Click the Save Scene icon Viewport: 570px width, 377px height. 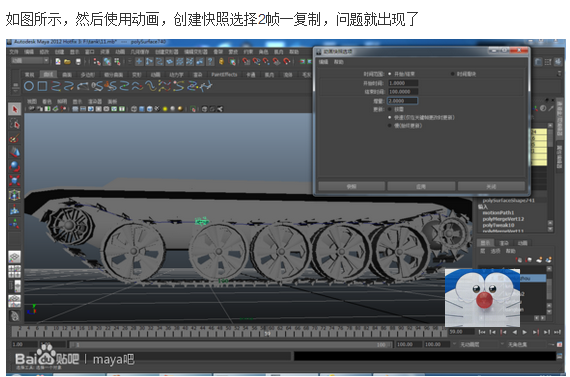(x=78, y=62)
